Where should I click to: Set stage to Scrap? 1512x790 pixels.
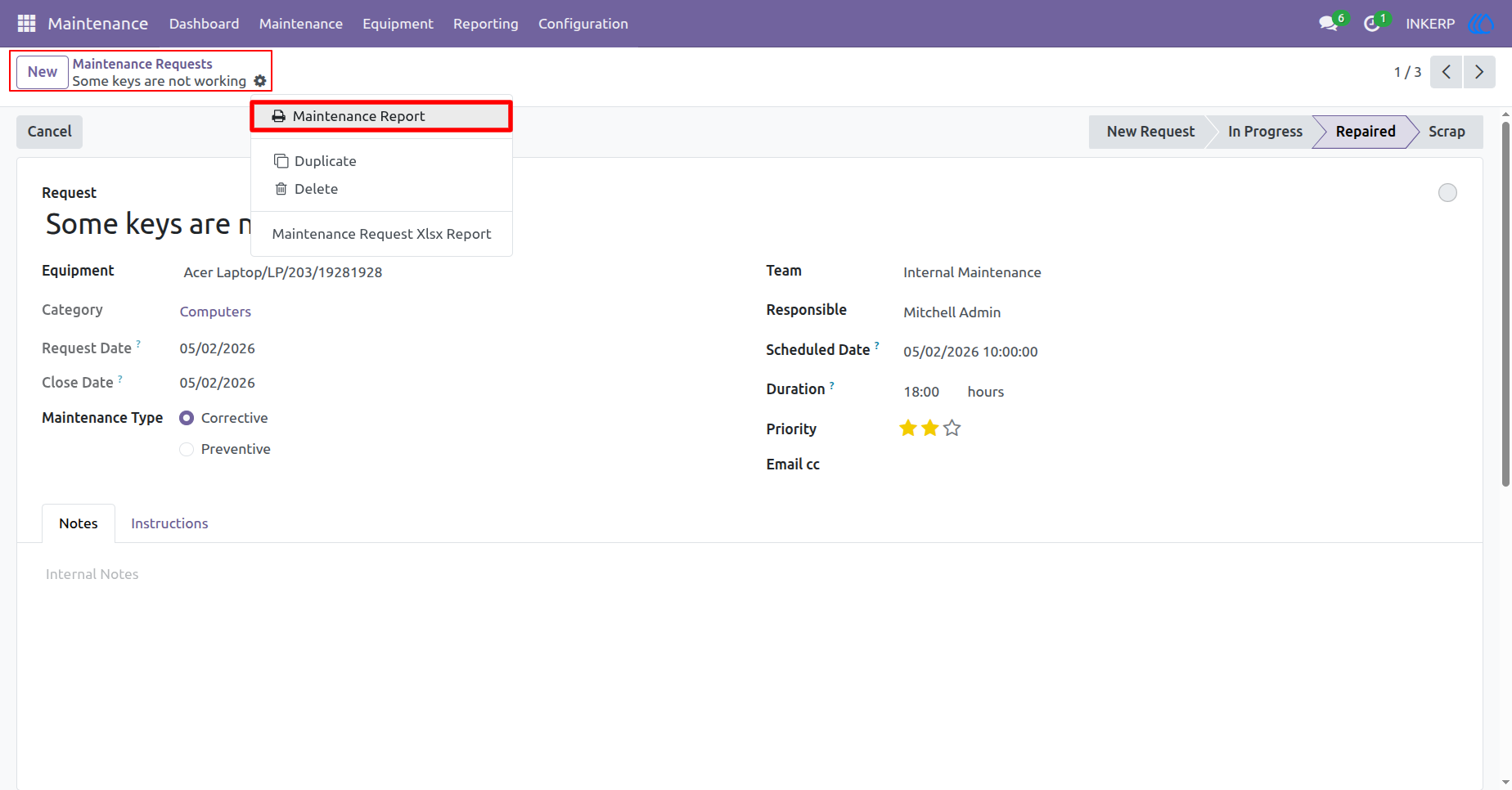tap(1447, 132)
